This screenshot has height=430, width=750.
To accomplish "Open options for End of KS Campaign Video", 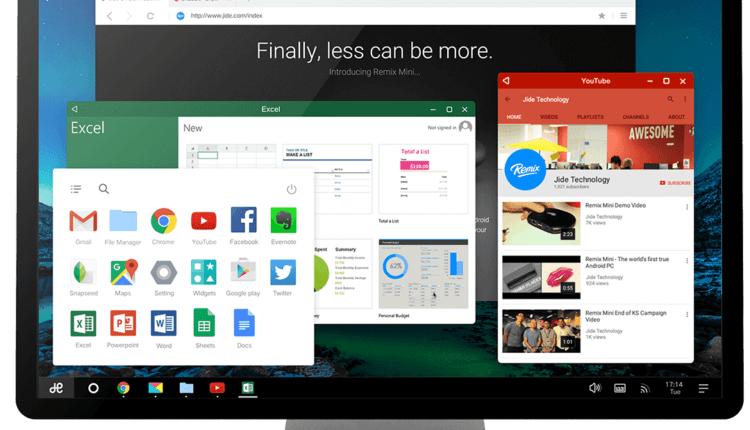I will tap(687, 315).
